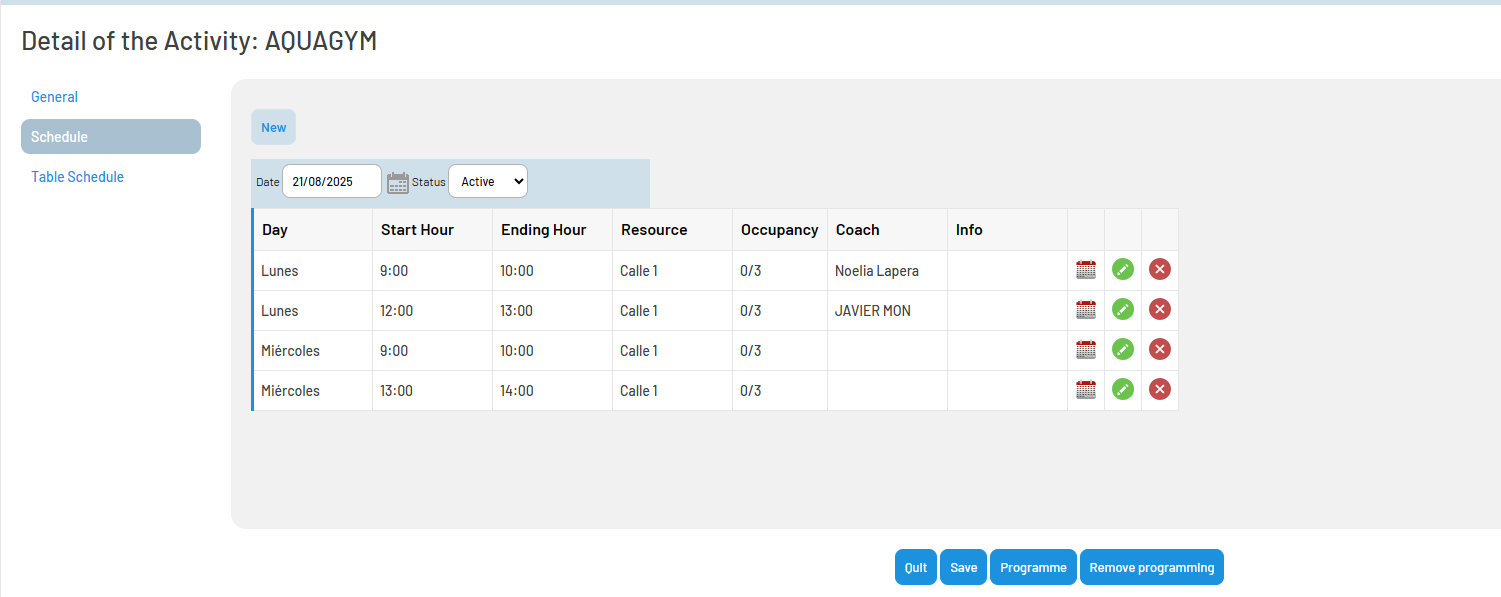Image resolution: width=1501 pixels, height=597 pixels.
Task: Delete the Miércoles 9:00 schedule entry
Action: pos(1160,349)
